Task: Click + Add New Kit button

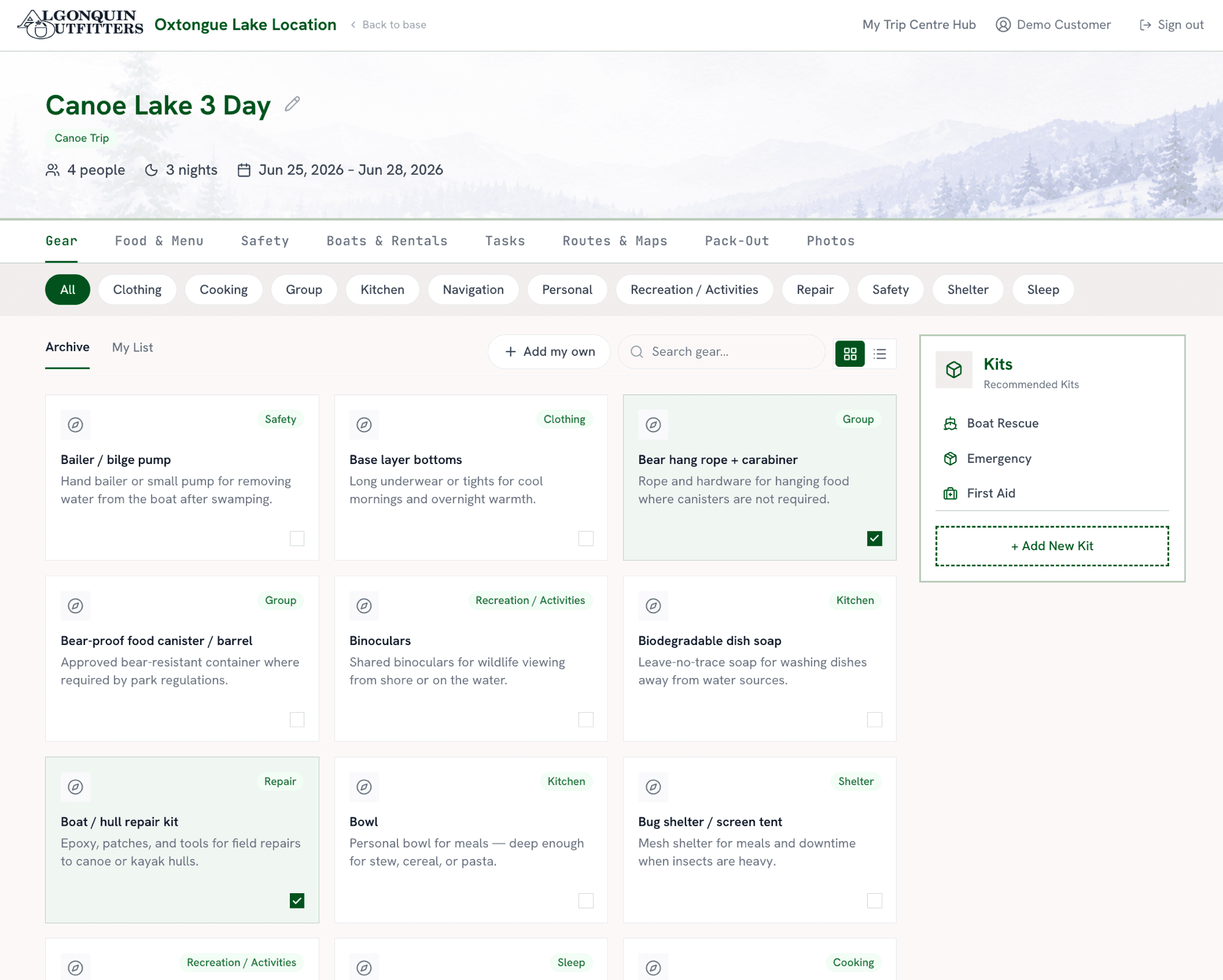Action: [1052, 546]
